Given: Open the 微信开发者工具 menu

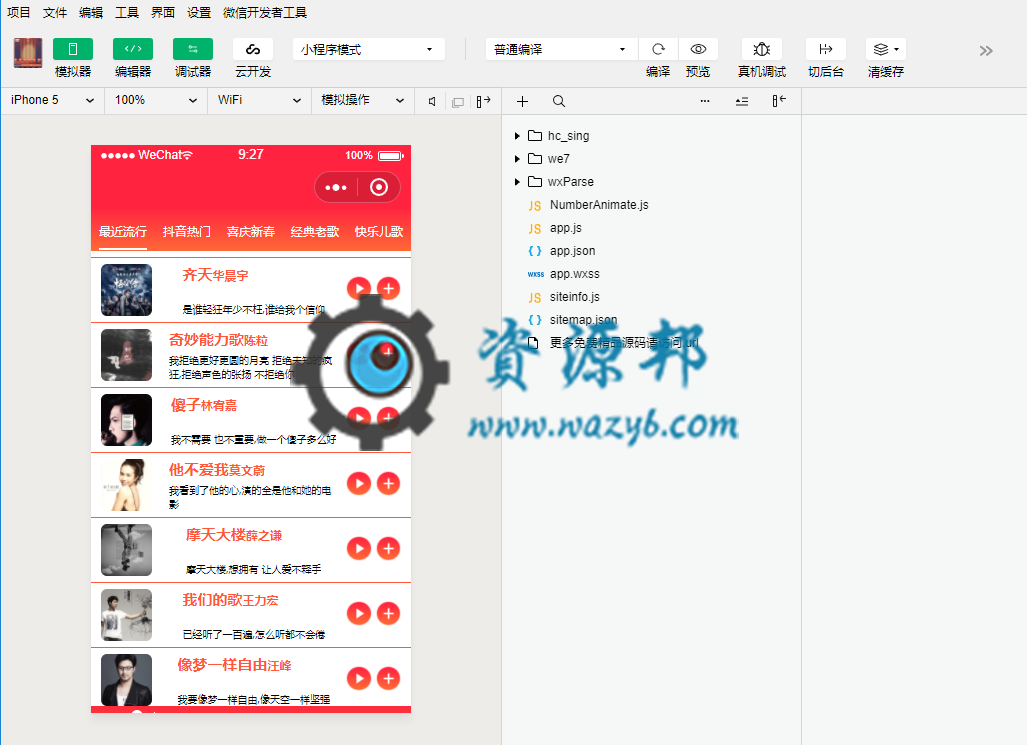Looking at the screenshot, I should tap(265, 12).
